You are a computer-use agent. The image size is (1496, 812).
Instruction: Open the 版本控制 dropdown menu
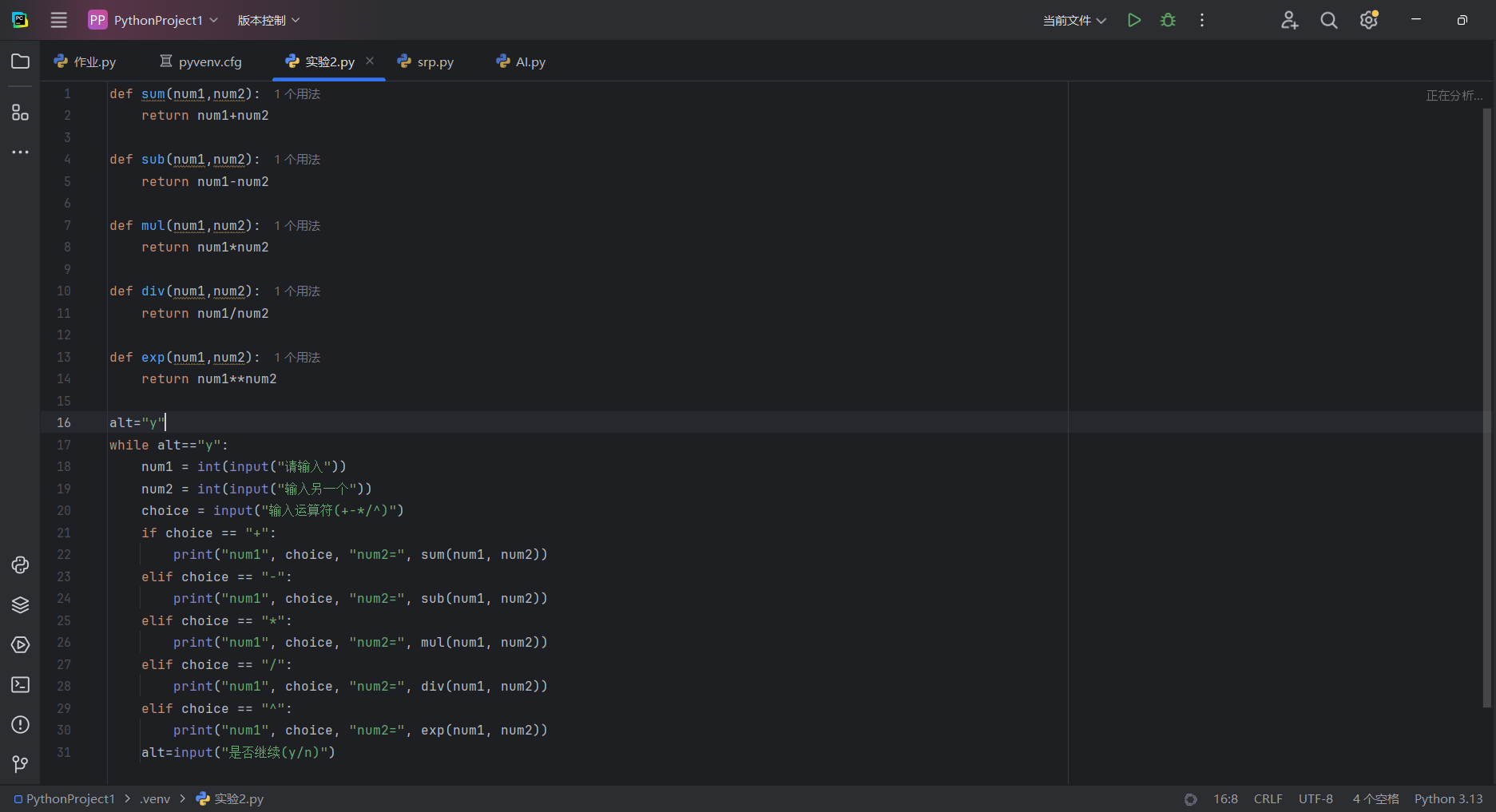point(268,20)
